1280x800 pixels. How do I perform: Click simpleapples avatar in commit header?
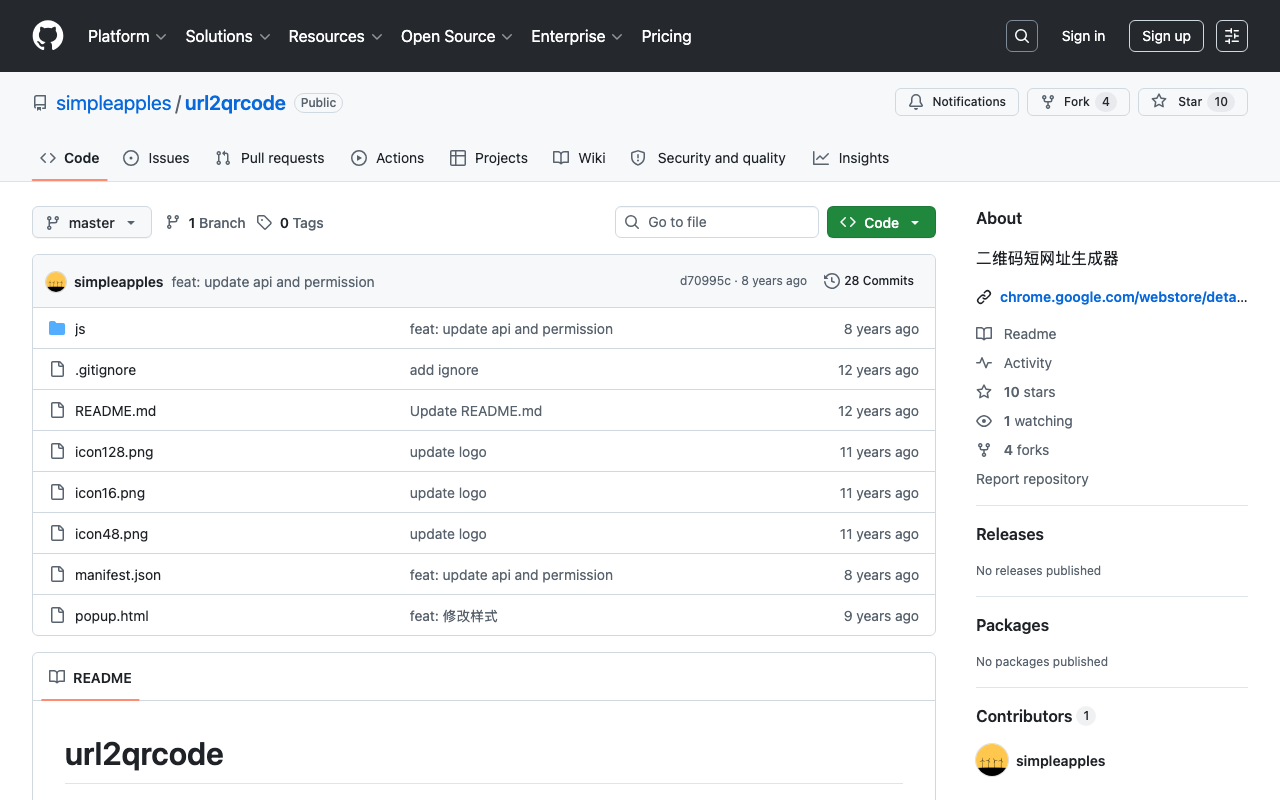click(56, 282)
